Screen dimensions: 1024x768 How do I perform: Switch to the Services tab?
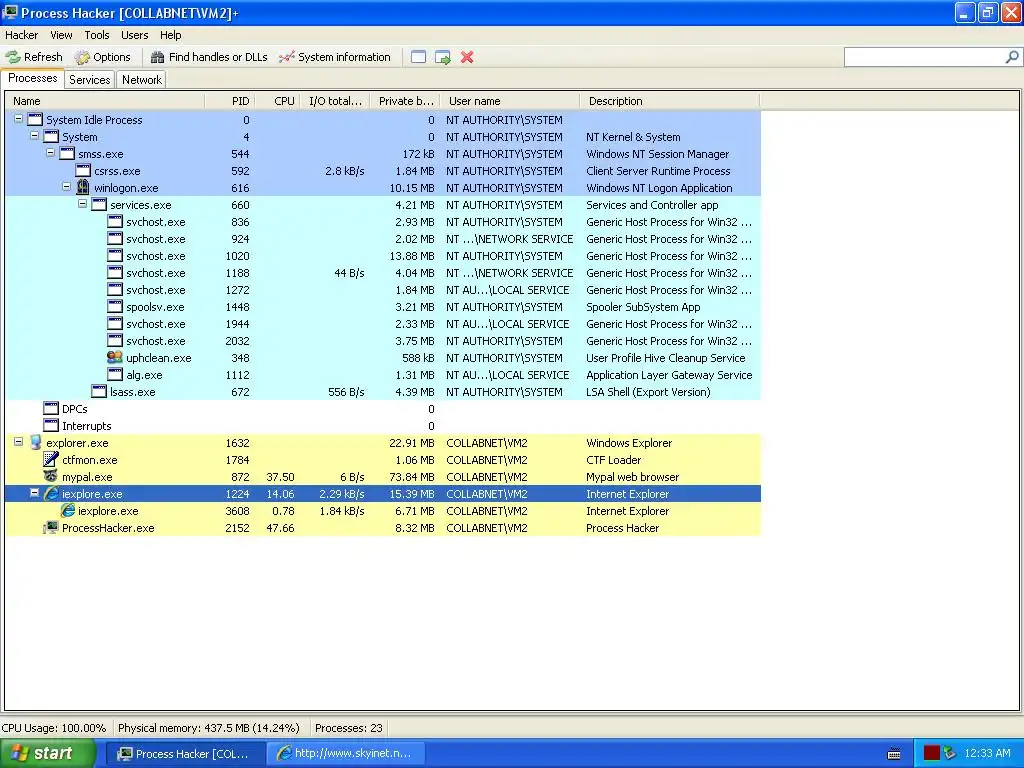89,80
